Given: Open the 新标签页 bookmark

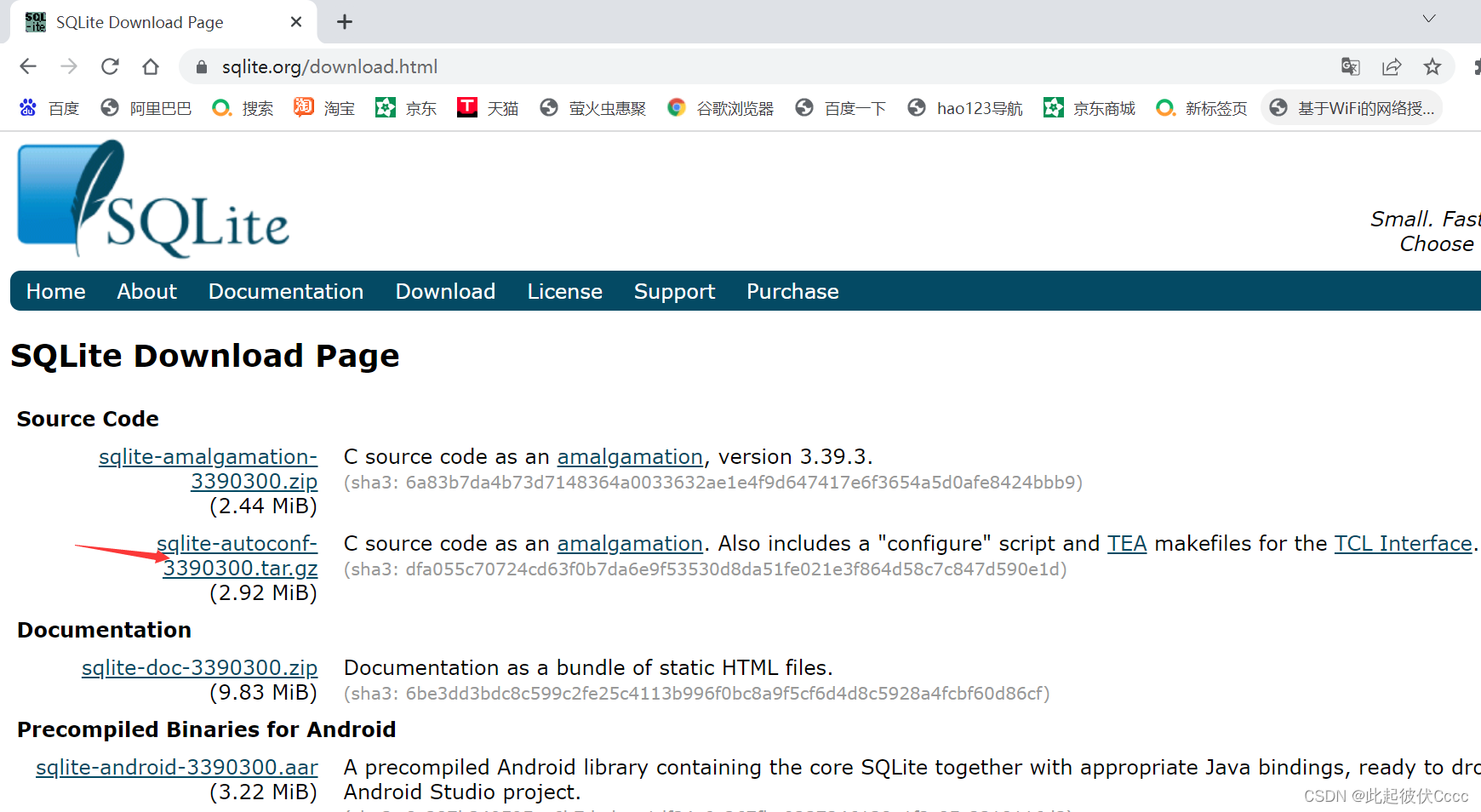Looking at the screenshot, I should (1202, 108).
